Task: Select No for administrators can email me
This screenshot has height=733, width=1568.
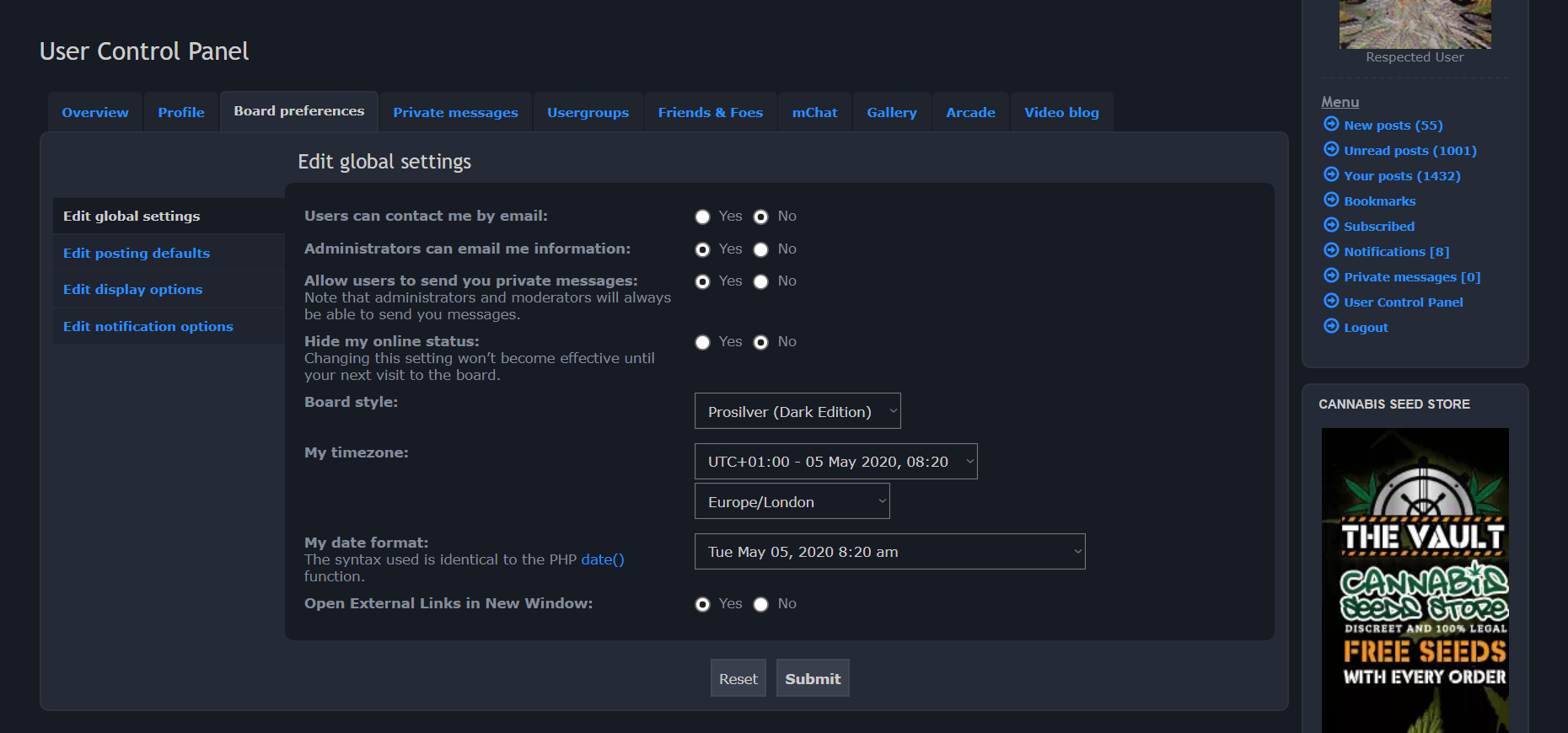Action: coord(760,250)
